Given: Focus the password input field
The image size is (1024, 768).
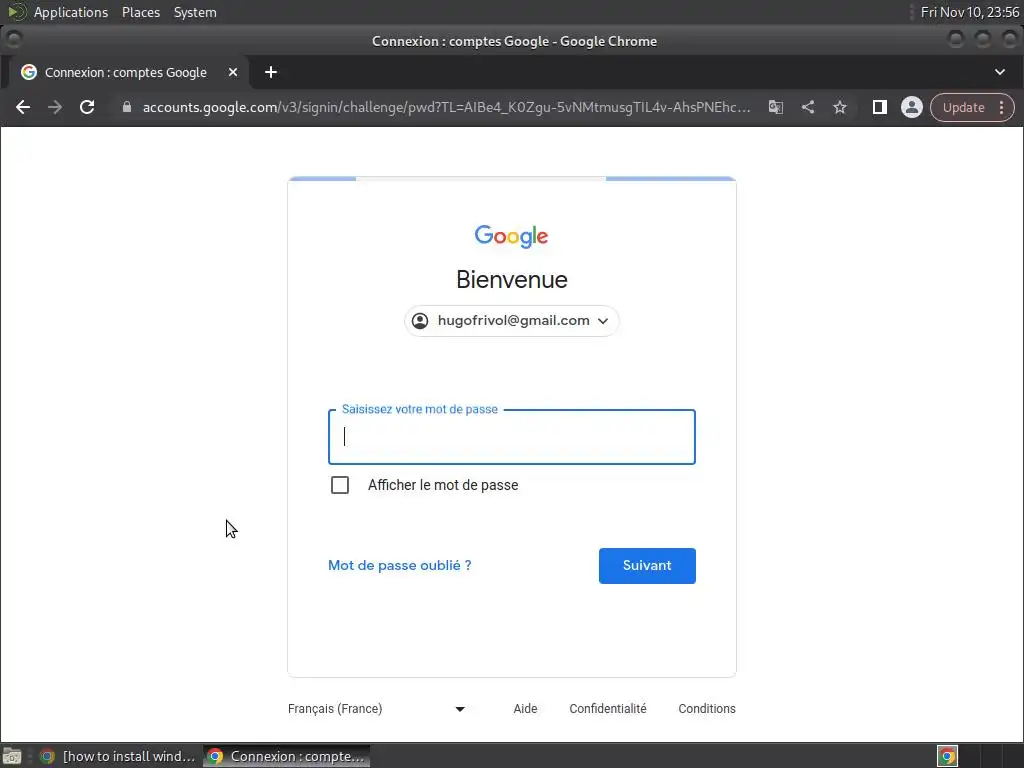Looking at the screenshot, I should (511, 437).
